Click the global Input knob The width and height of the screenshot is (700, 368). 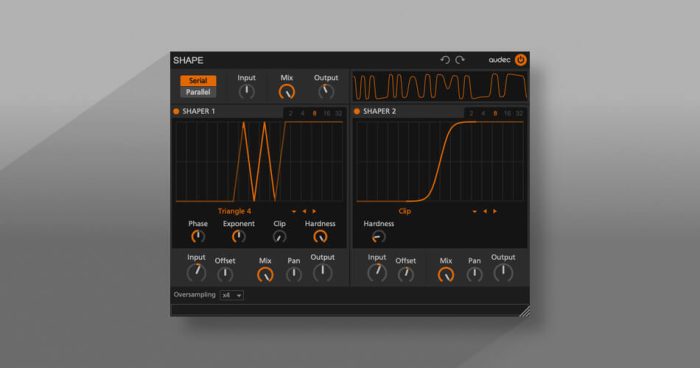246,92
